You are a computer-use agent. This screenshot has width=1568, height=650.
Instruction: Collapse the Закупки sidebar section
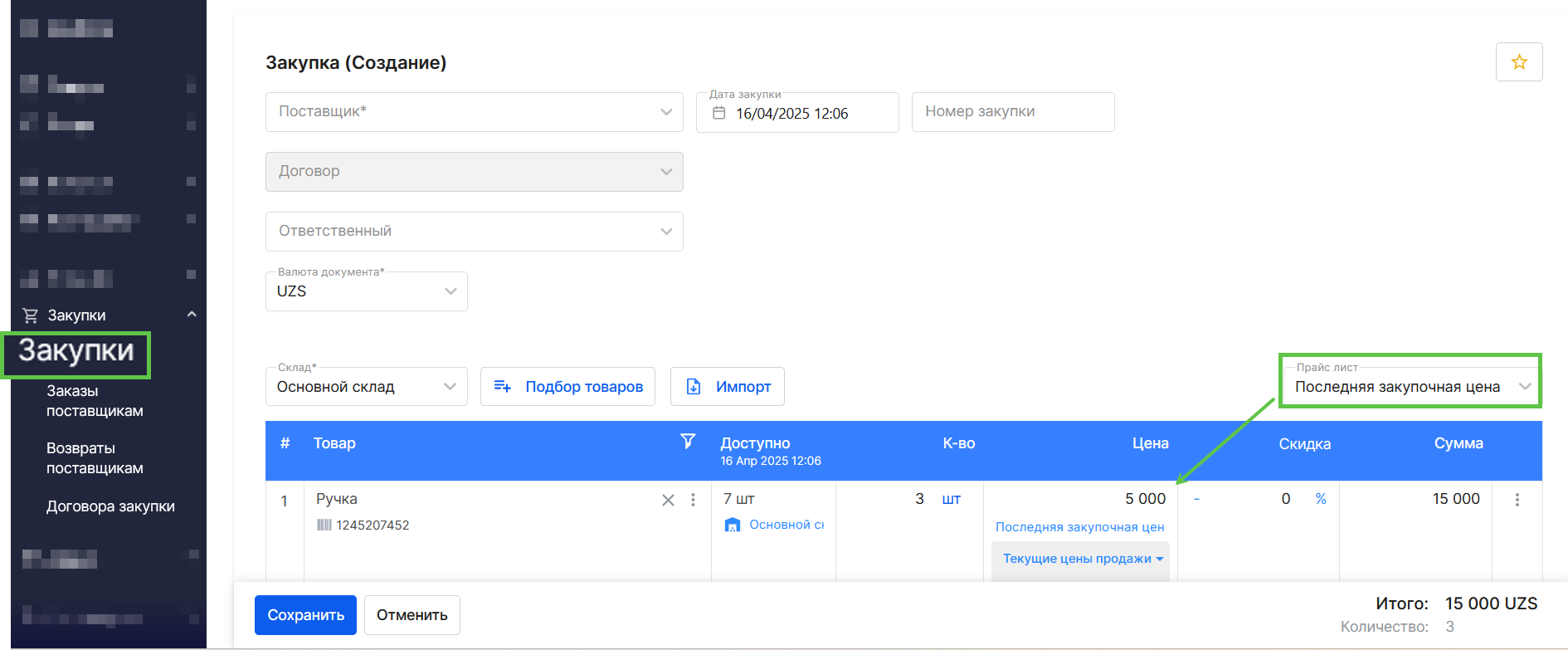[x=192, y=315]
